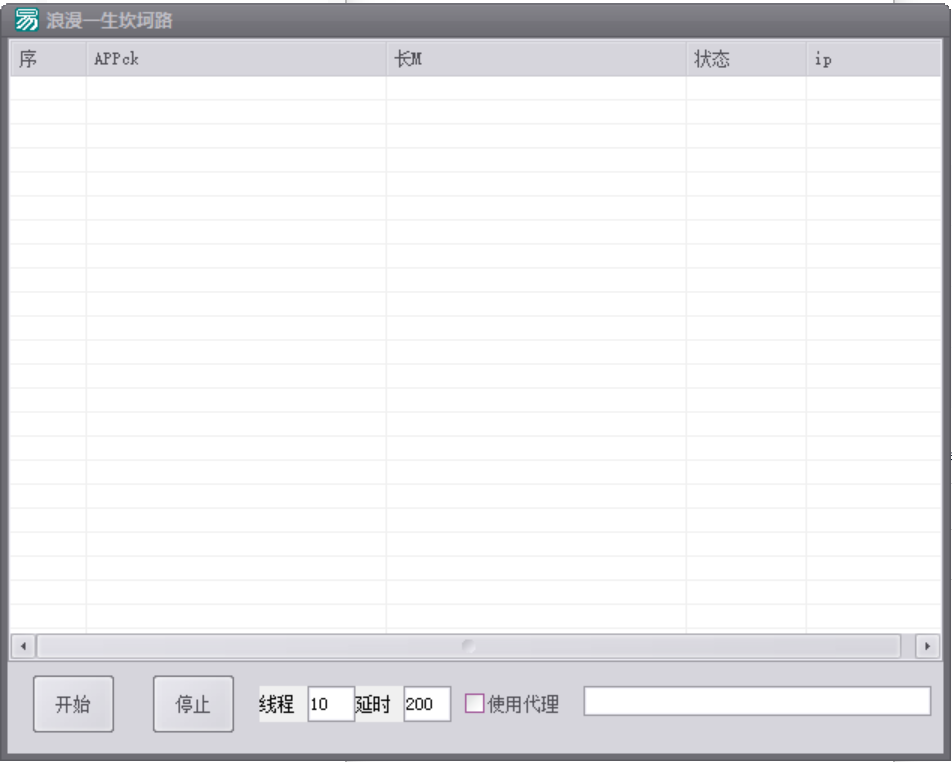Enable the 使用代理 checkbox

pyautogui.click(x=475, y=704)
